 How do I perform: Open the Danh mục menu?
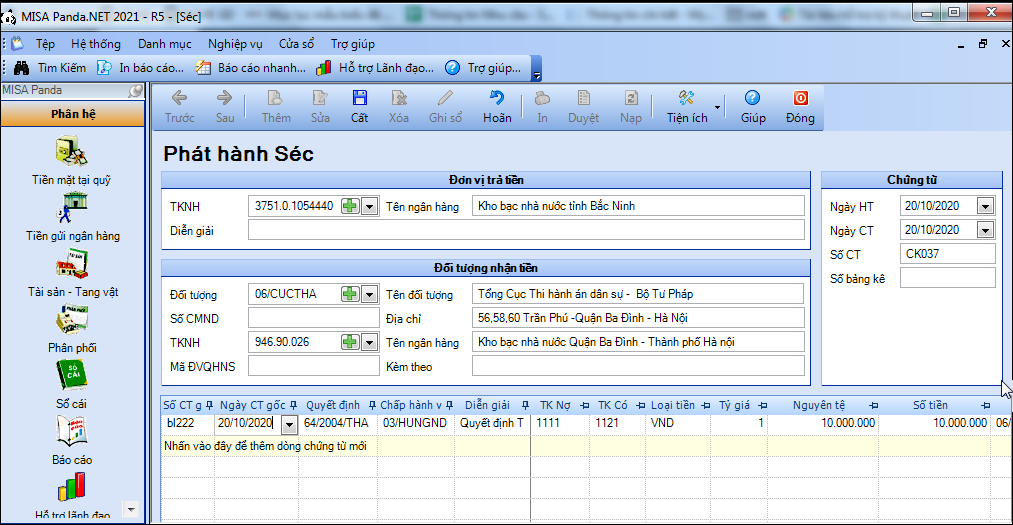165,44
